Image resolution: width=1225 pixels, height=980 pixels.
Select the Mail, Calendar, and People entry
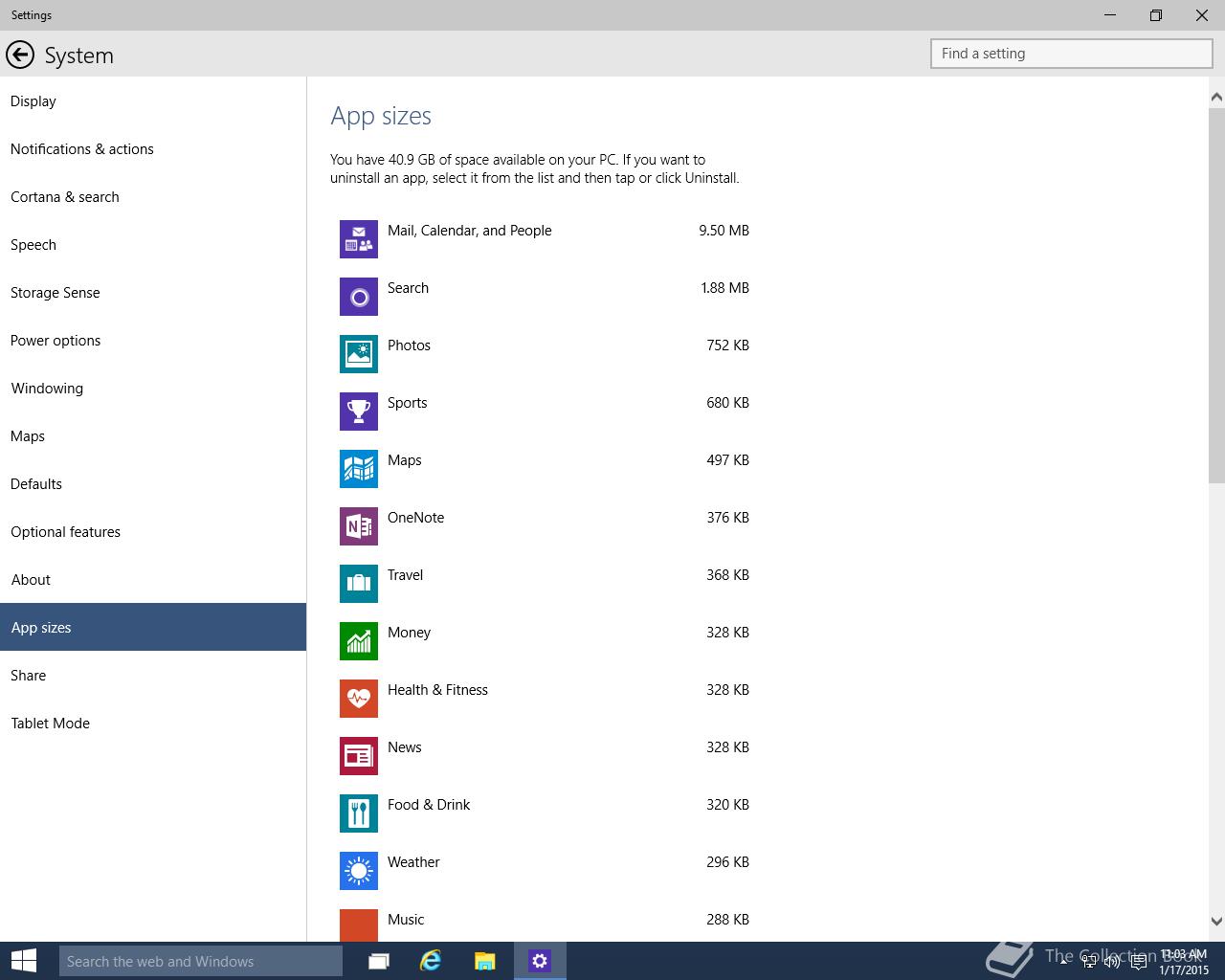(470, 231)
